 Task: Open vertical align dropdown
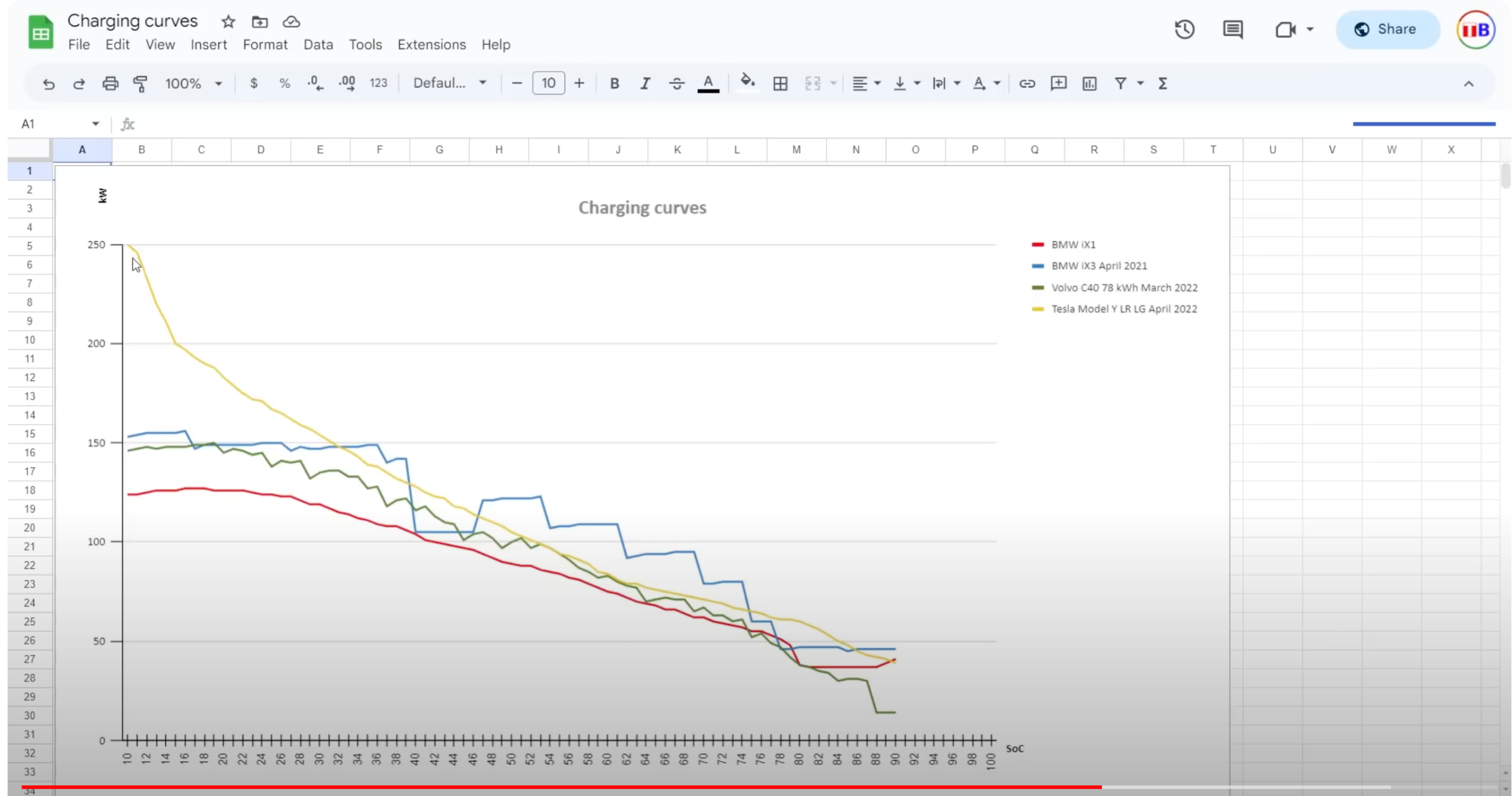point(907,83)
